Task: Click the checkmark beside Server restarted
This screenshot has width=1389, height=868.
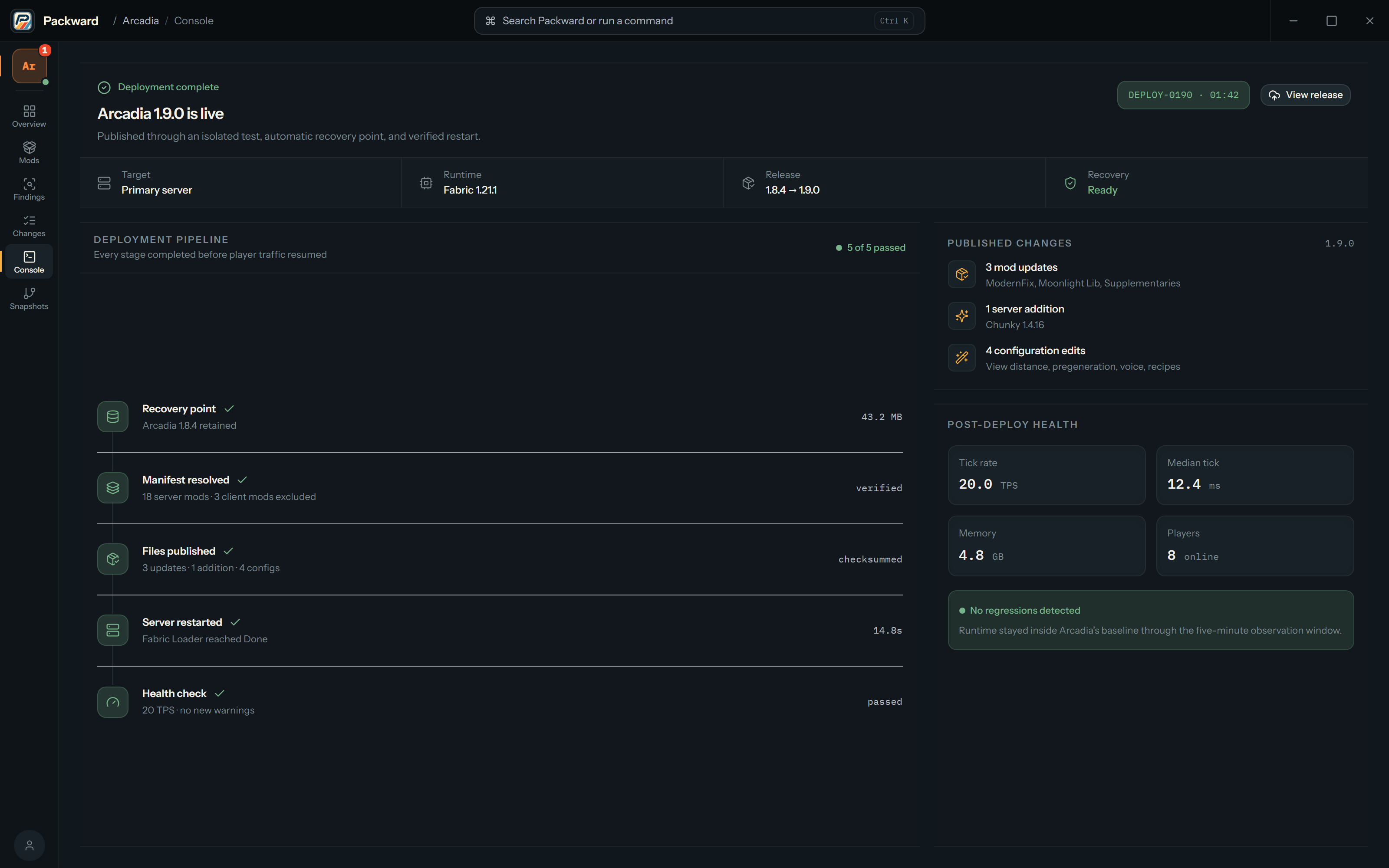Action: pos(235,622)
